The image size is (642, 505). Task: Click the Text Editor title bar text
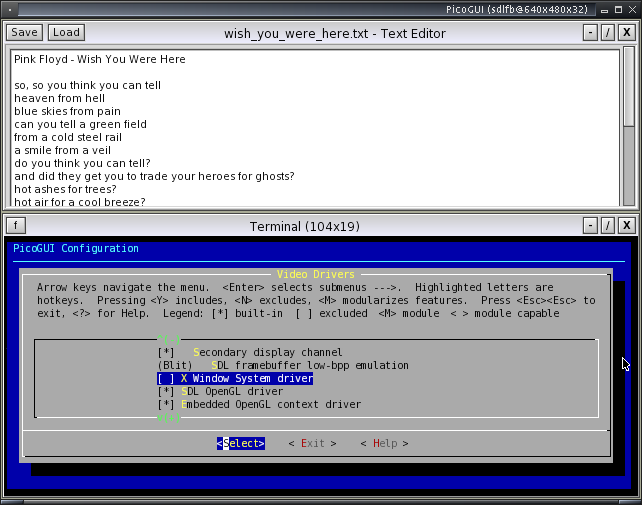click(335, 33)
